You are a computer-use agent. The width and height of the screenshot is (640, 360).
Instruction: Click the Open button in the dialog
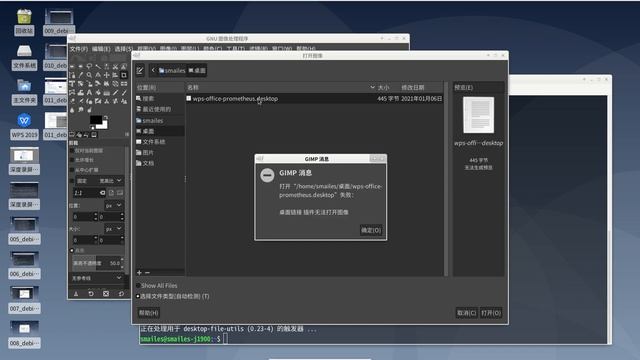click(x=491, y=313)
